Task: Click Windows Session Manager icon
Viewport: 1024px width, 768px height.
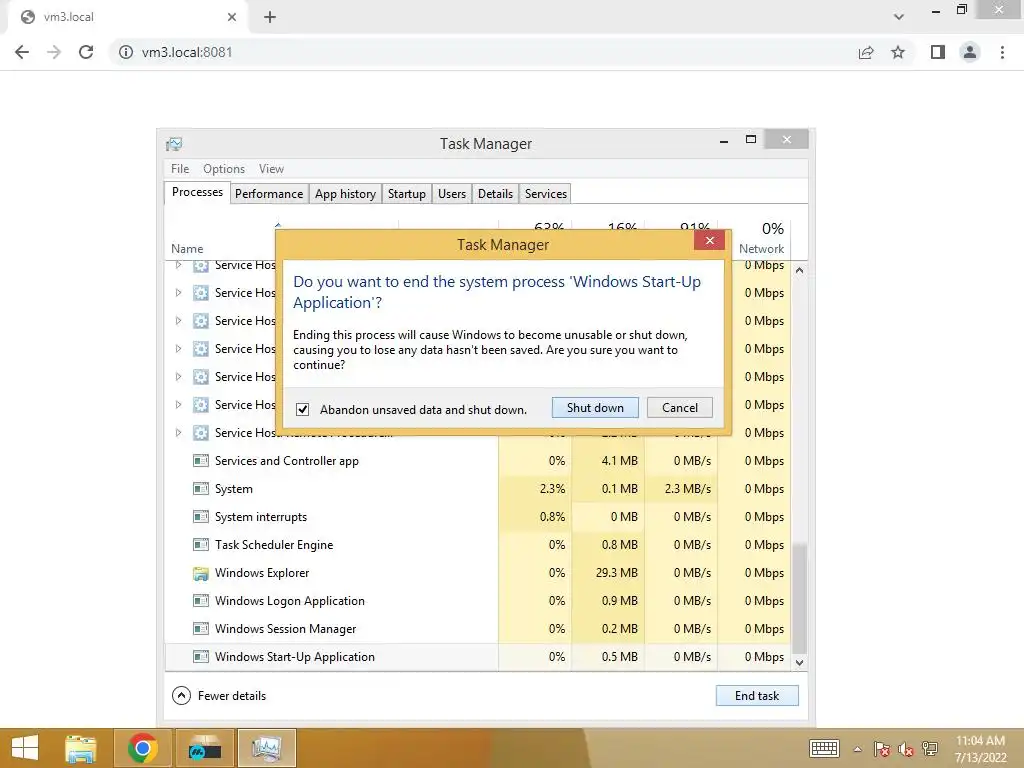Action: 200,629
